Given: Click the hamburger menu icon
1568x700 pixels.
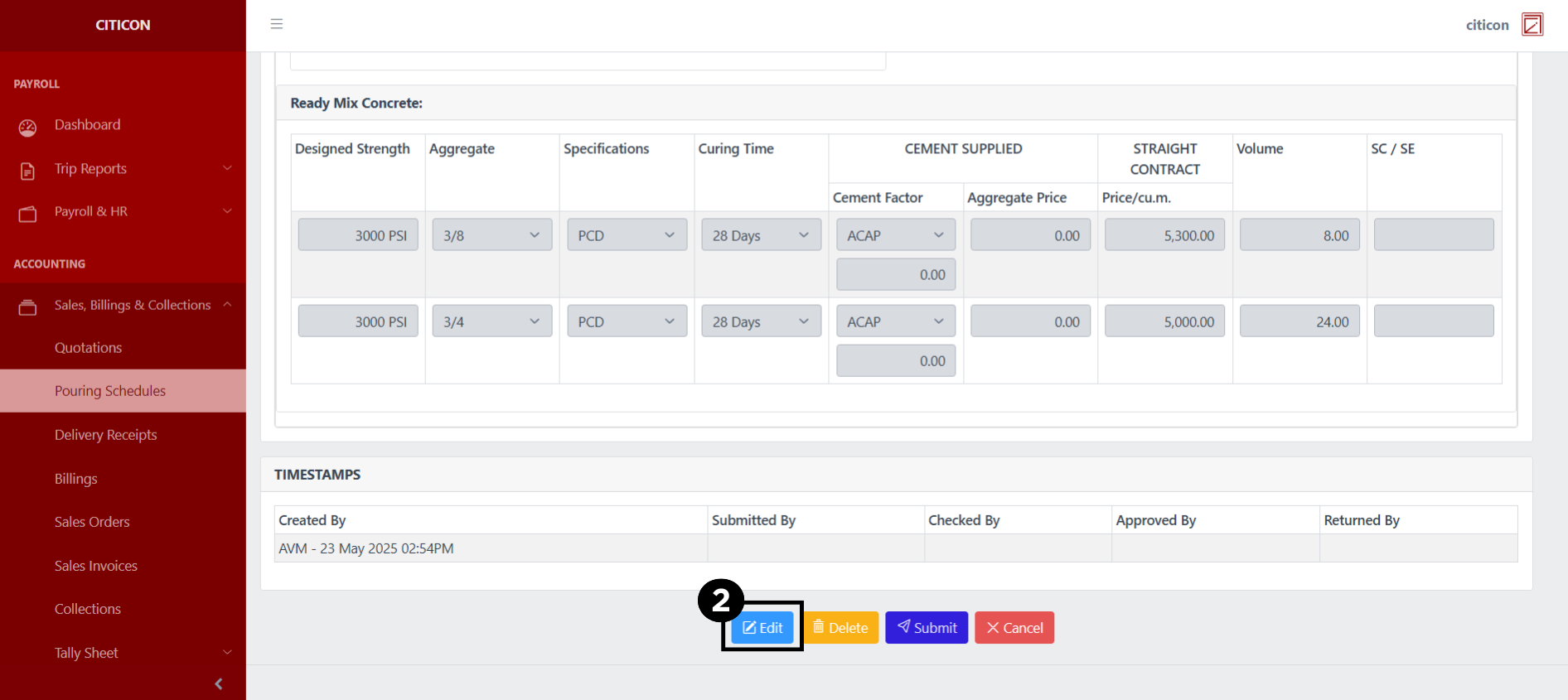Looking at the screenshot, I should pos(277,24).
